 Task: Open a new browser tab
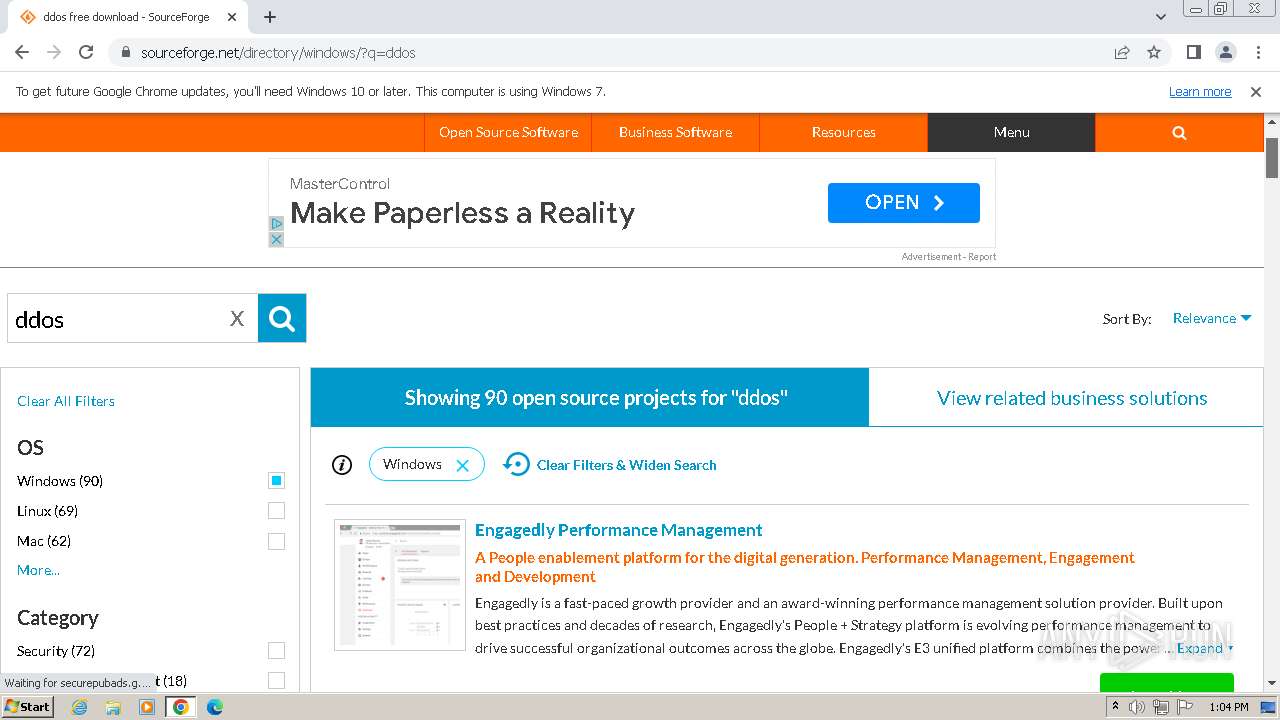coord(270,17)
